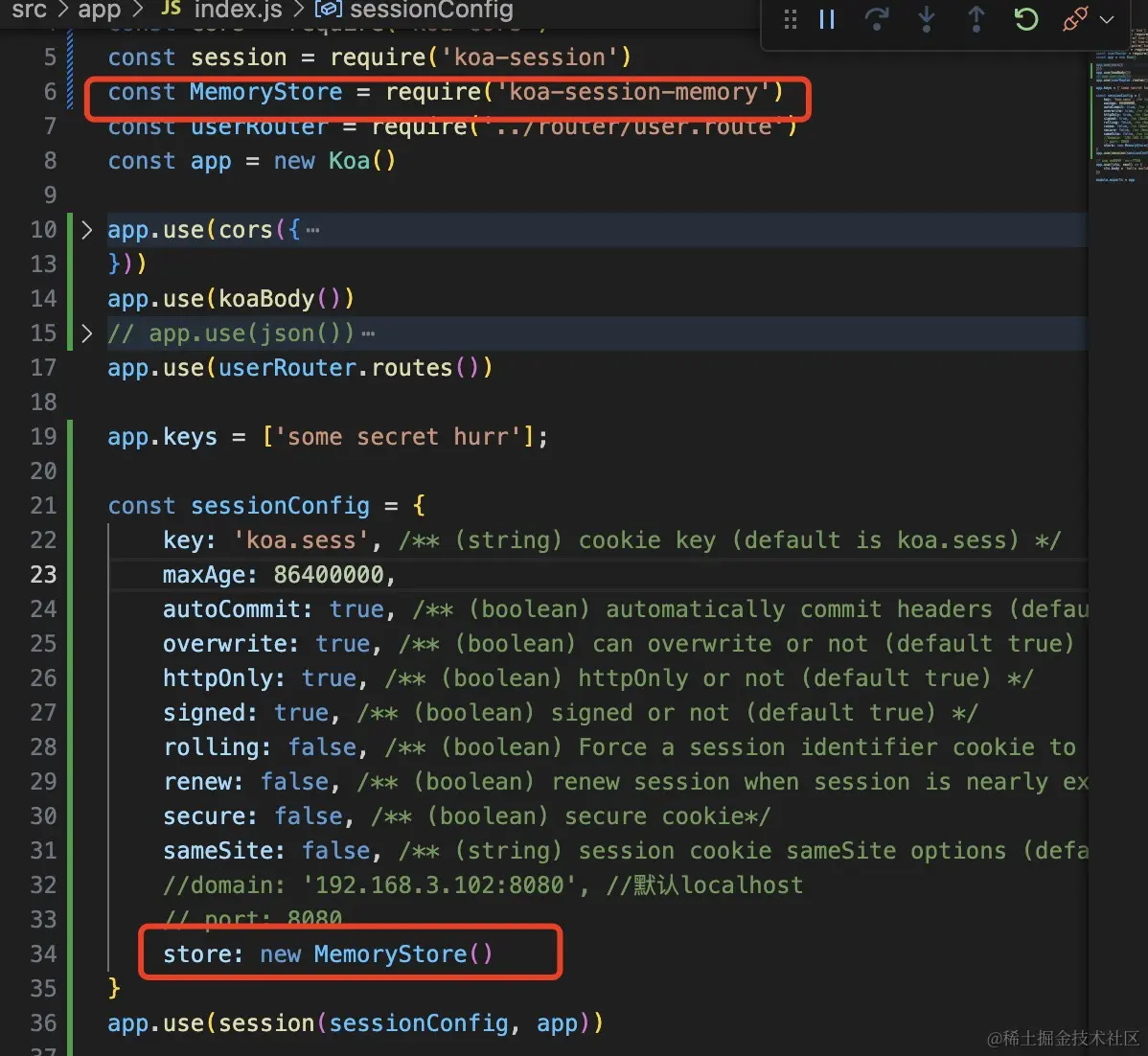Click 'signed: true' property on line 27
Image resolution: width=1148 pixels, height=1056 pixels.
click(x=246, y=713)
